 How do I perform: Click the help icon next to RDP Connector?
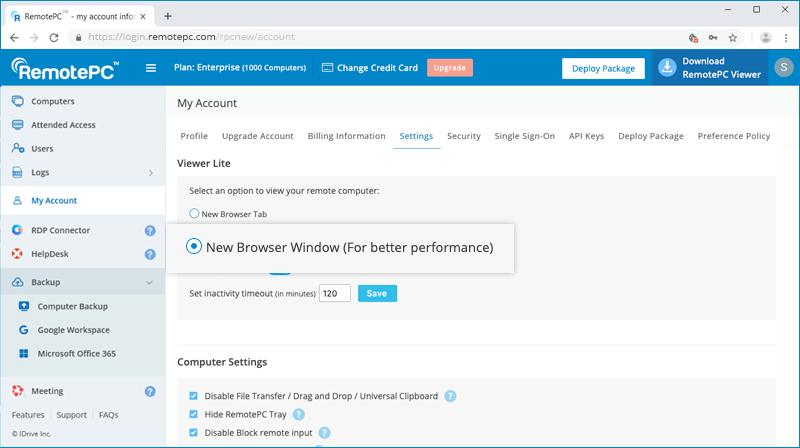(150, 230)
